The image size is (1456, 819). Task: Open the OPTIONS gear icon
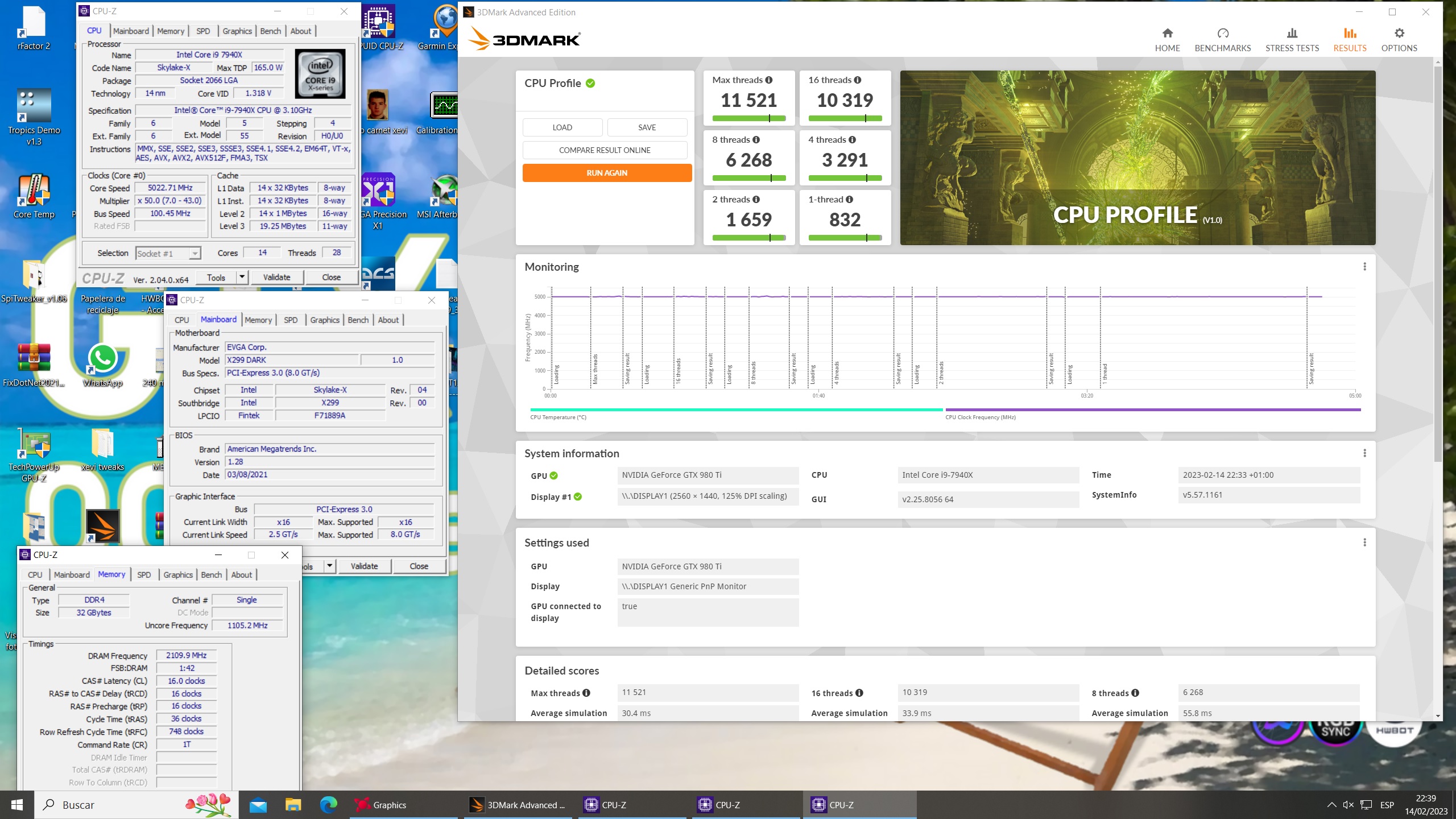1399,33
